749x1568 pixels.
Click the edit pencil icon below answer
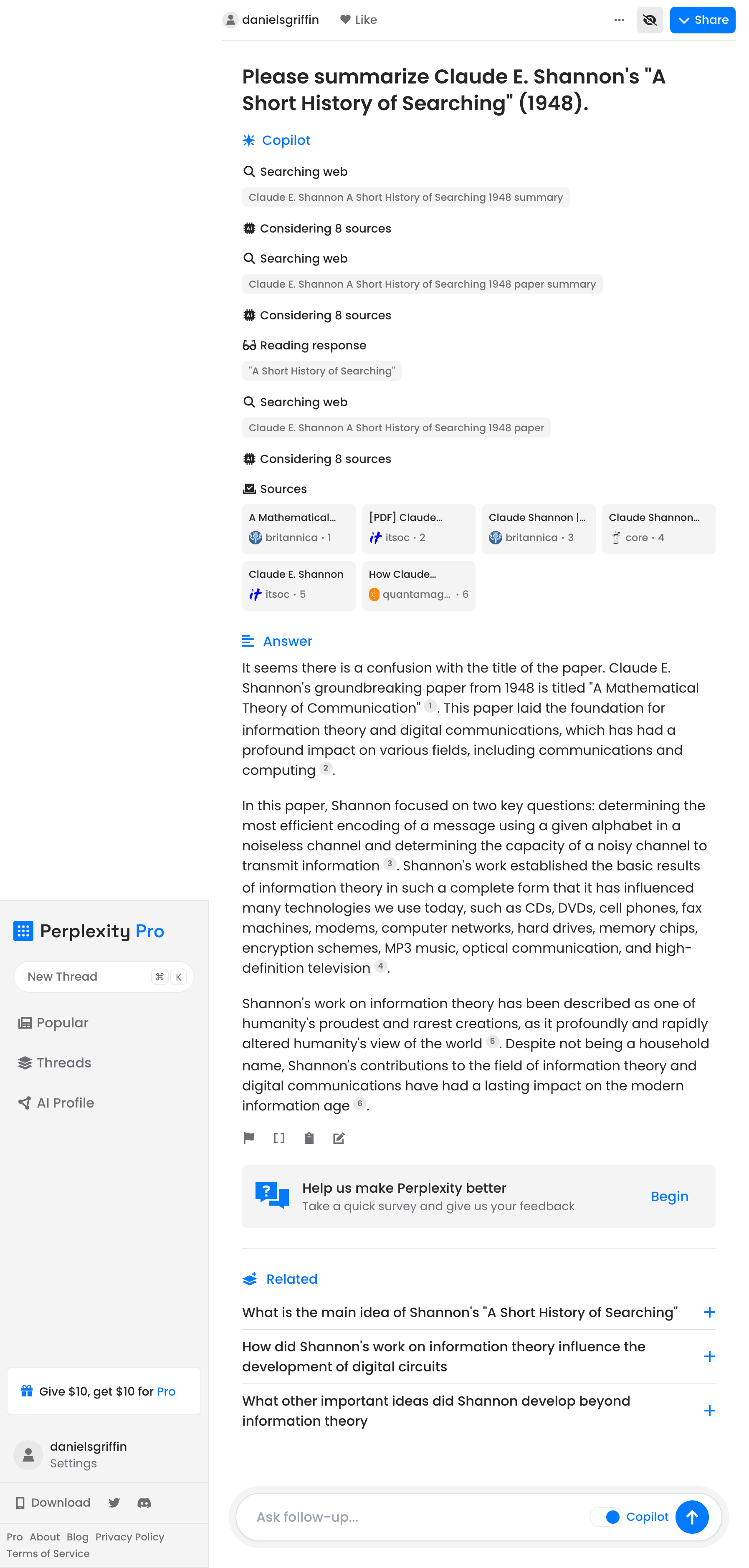coord(339,1138)
